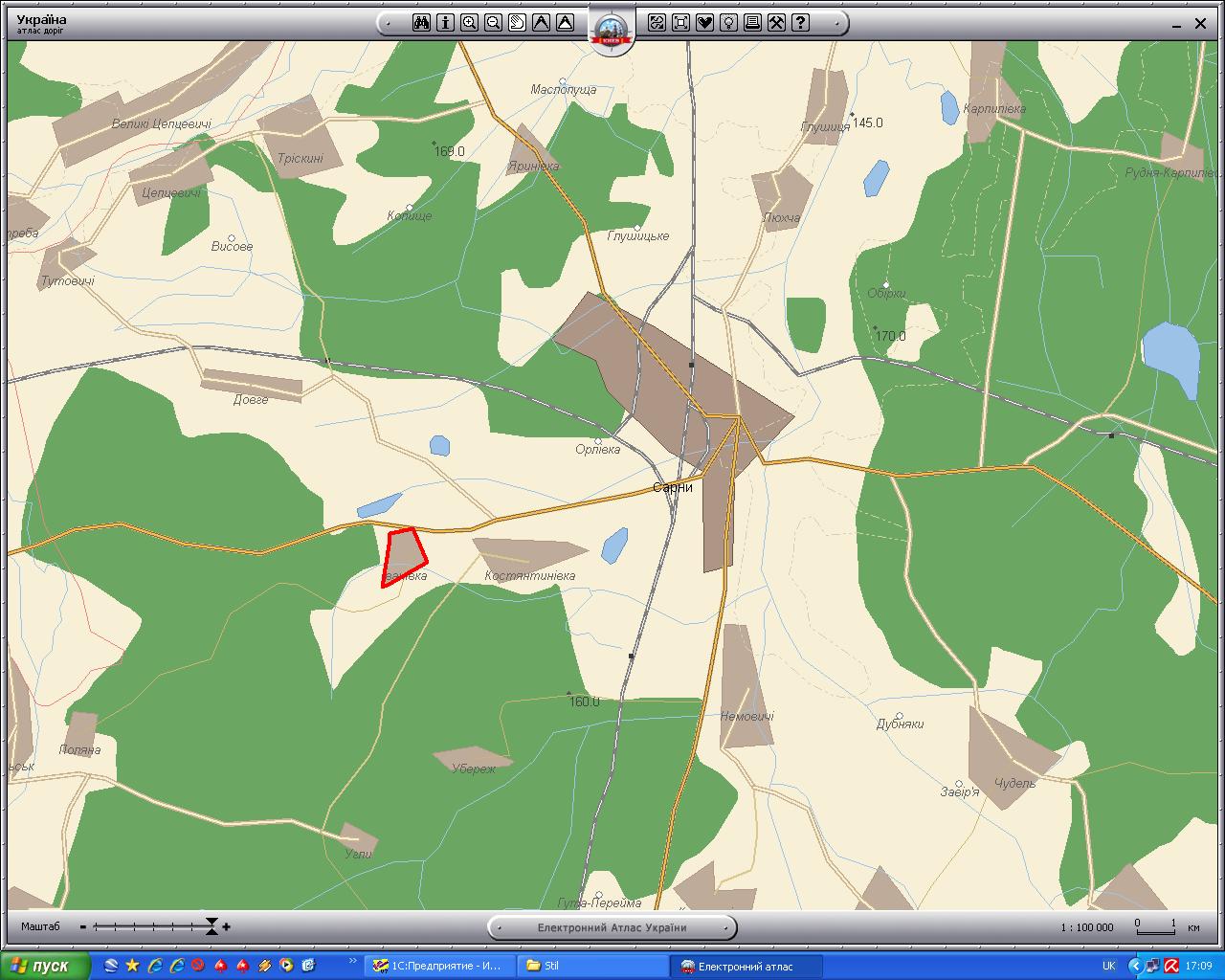Click the Kyiv emblem in the toolbar center
The width and height of the screenshot is (1225, 980).
611,29
